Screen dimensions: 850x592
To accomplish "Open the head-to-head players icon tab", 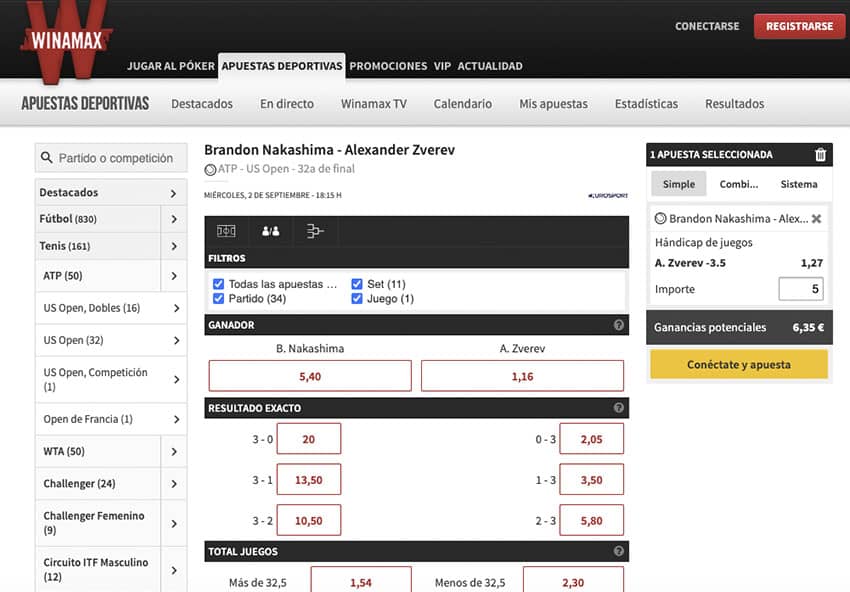I will (x=271, y=231).
